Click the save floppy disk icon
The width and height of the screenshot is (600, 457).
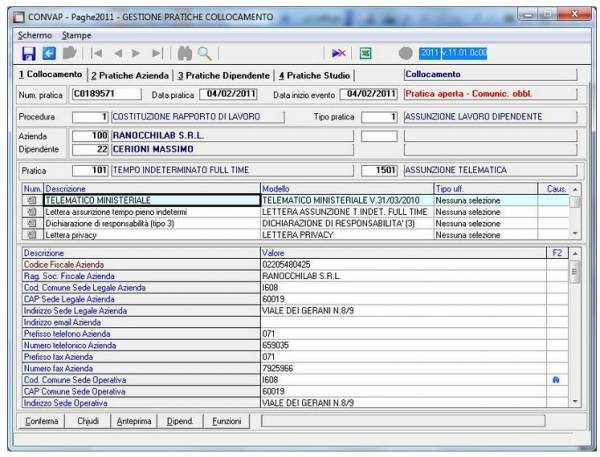point(29,53)
